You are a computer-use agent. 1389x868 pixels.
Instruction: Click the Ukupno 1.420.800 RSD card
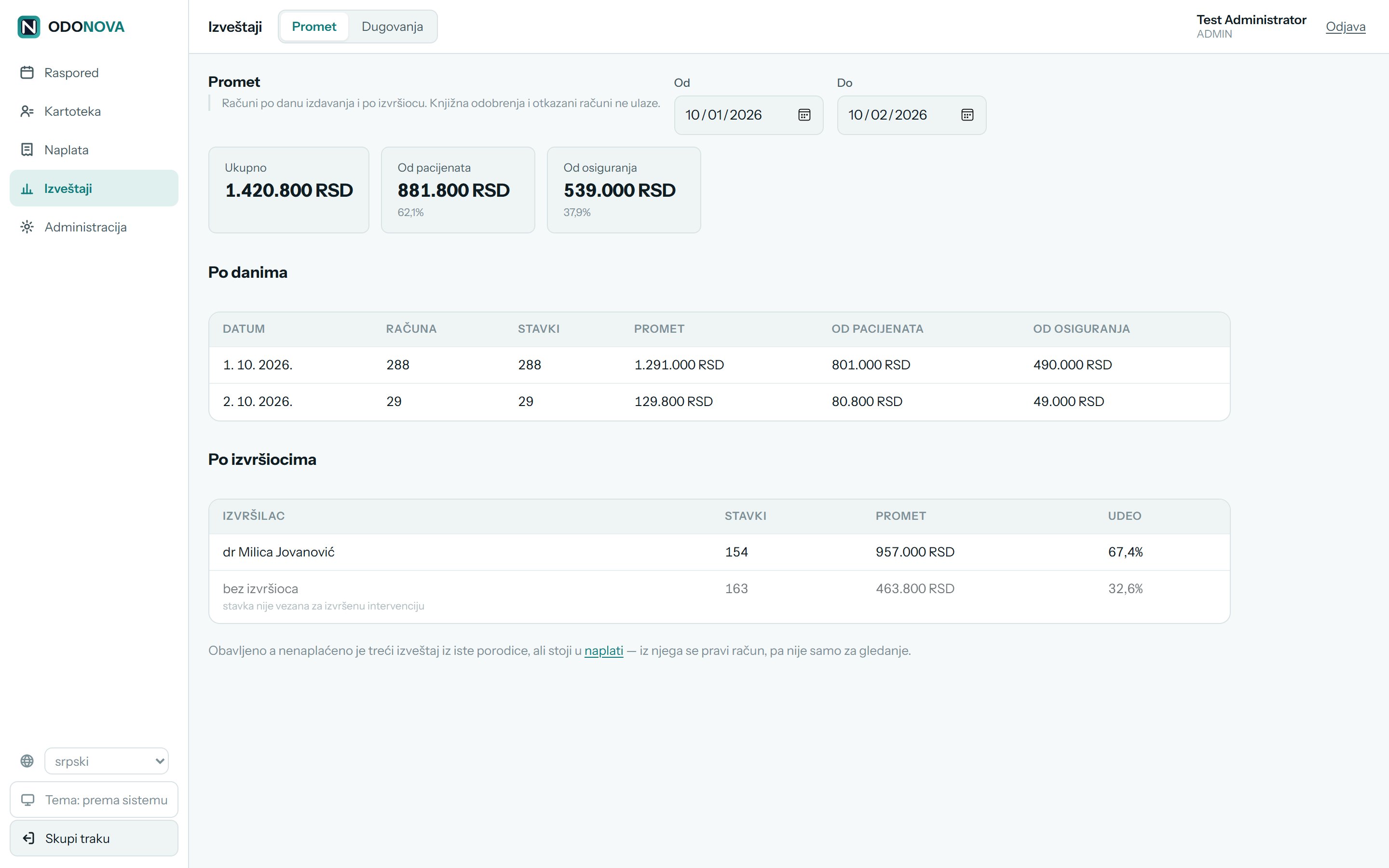pyautogui.click(x=289, y=190)
